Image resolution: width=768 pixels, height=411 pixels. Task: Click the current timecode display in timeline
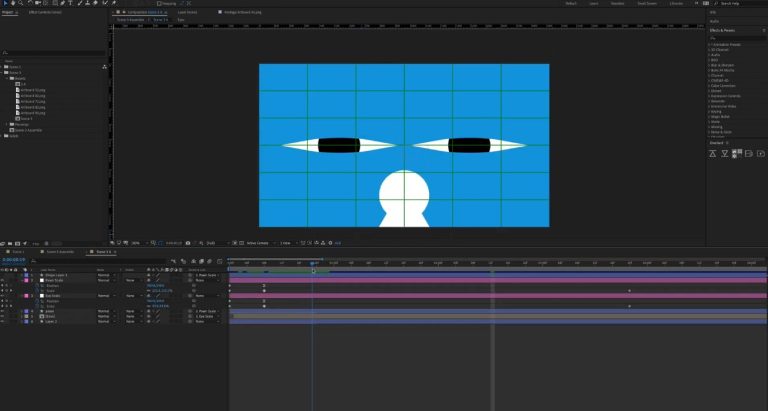tap(14, 260)
